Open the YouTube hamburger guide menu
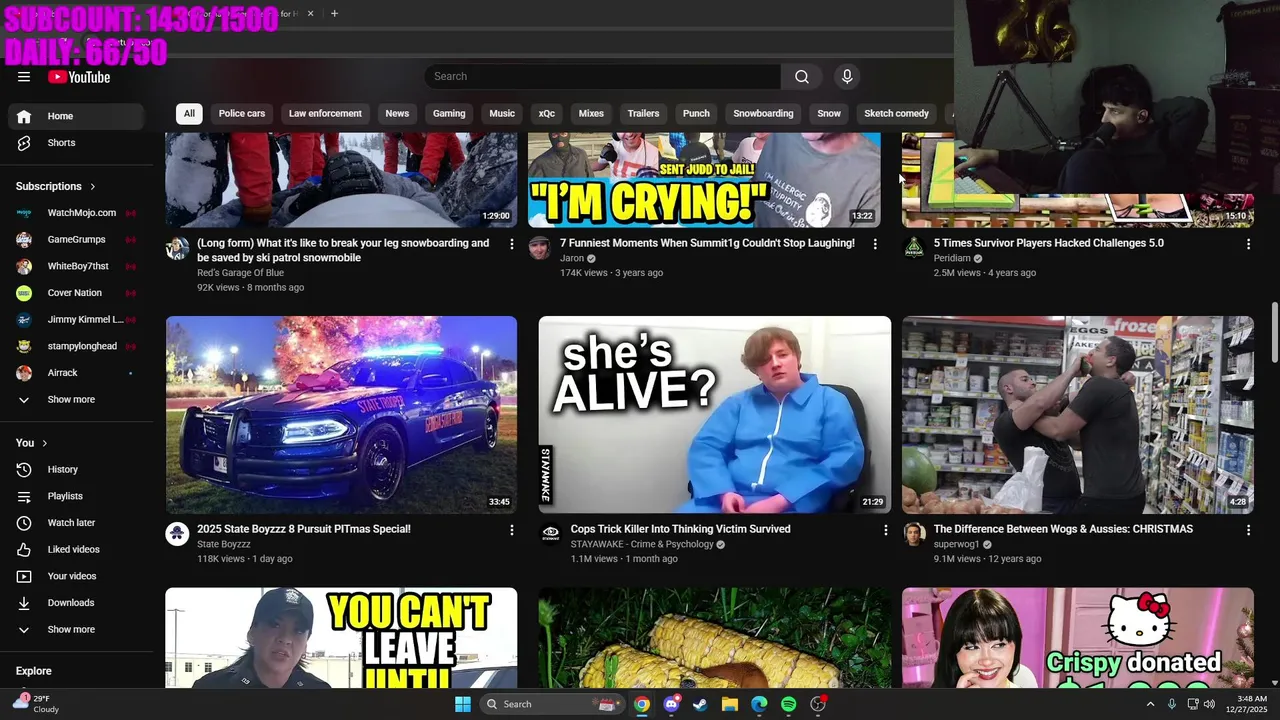Screen dimensions: 1280x720 (x=24, y=77)
